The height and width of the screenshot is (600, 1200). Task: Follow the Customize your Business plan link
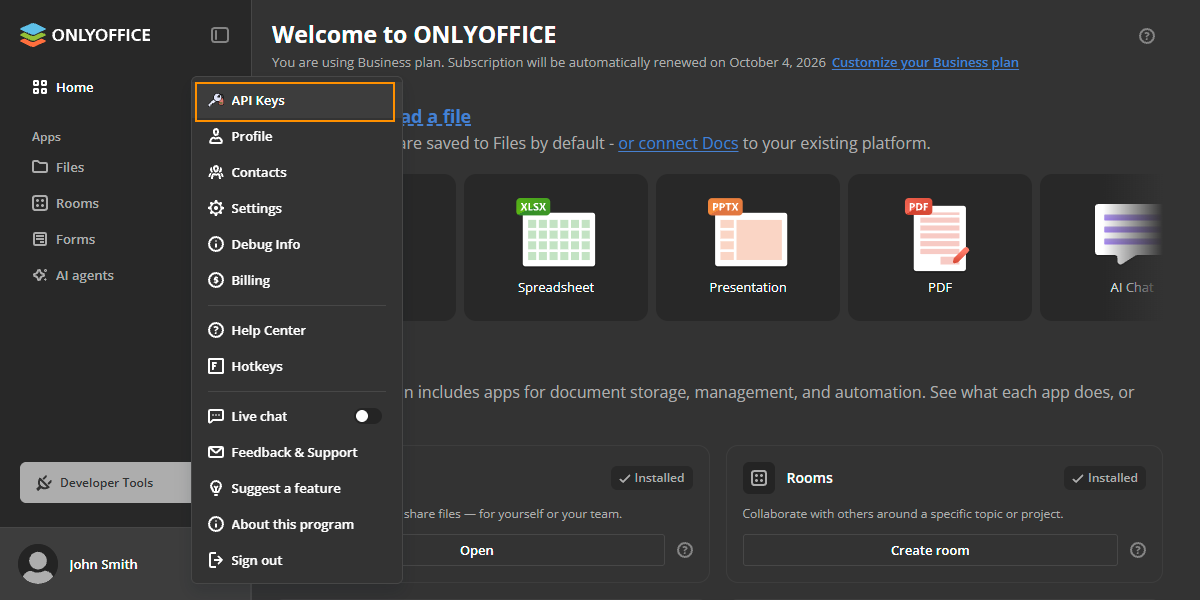click(925, 62)
